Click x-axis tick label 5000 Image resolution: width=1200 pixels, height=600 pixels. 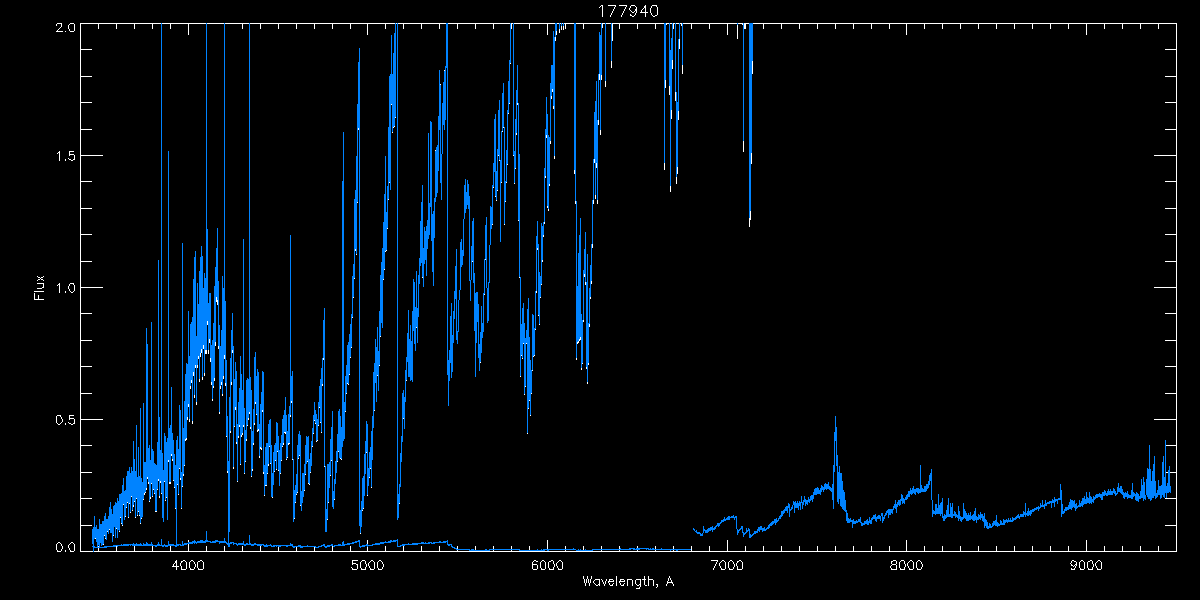[367, 565]
